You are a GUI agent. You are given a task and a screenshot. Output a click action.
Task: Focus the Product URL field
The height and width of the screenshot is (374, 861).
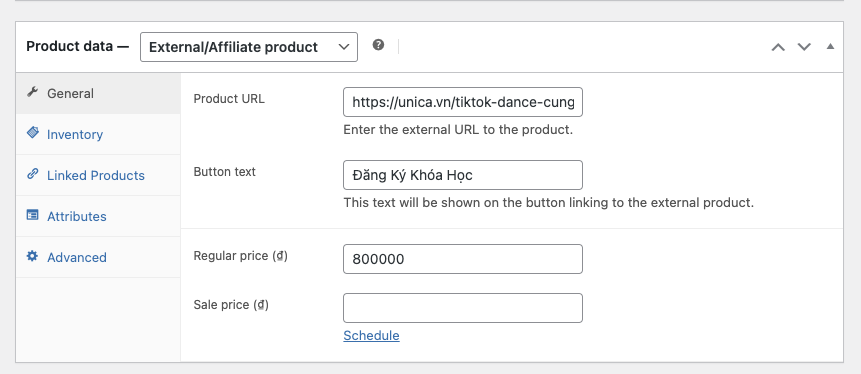coord(463,102)
